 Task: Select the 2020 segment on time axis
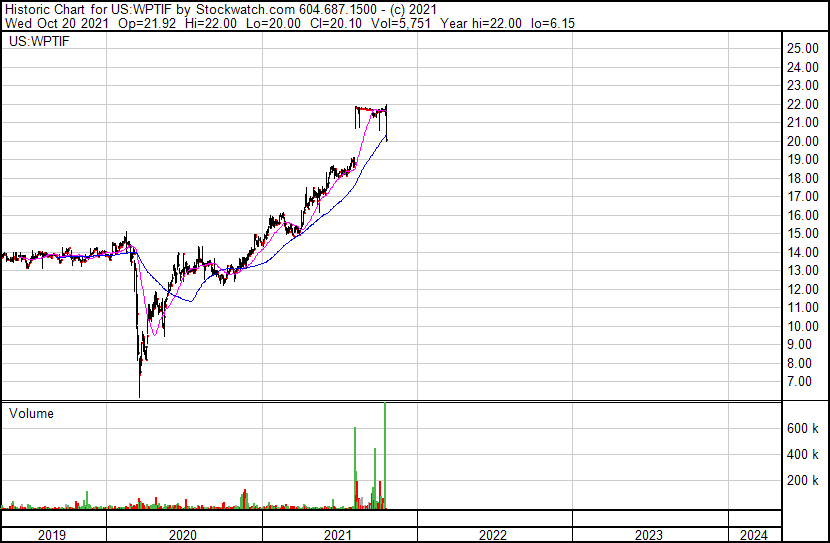[x=183, y=535]
